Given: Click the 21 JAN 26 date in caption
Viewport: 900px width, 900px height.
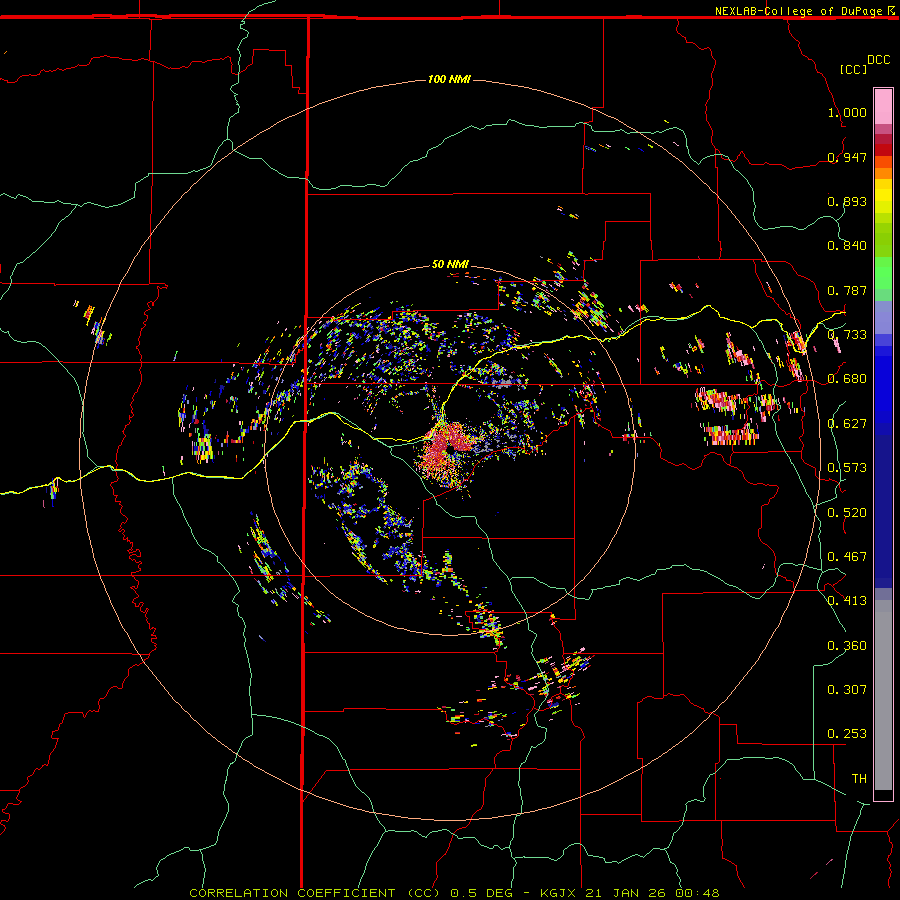Looking at the screenshot, I should (x=625, y=893).
